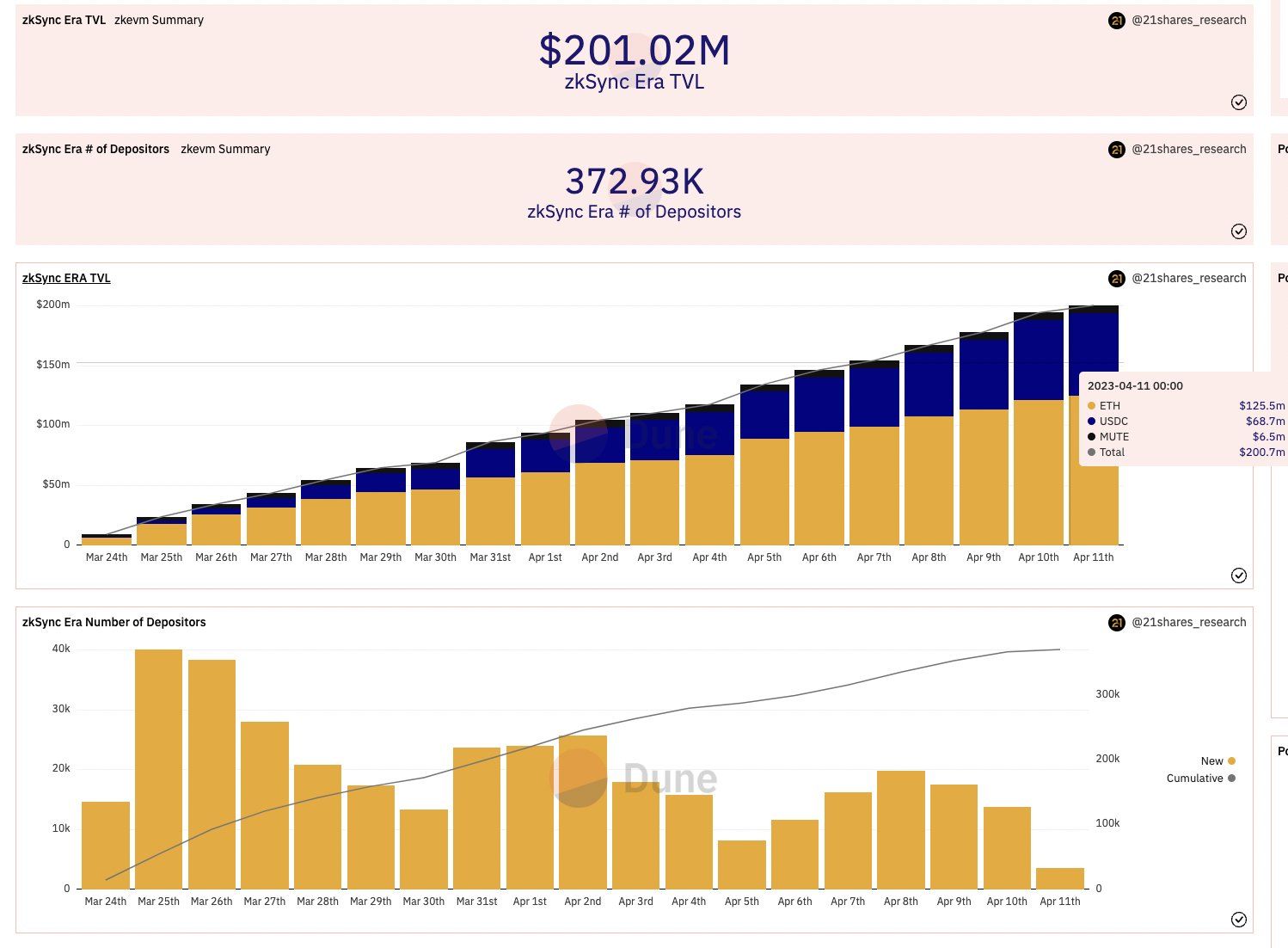Click the 21shares avatar in the Depositors counter panel
1288x948 pixels.
pos(1117,150)
